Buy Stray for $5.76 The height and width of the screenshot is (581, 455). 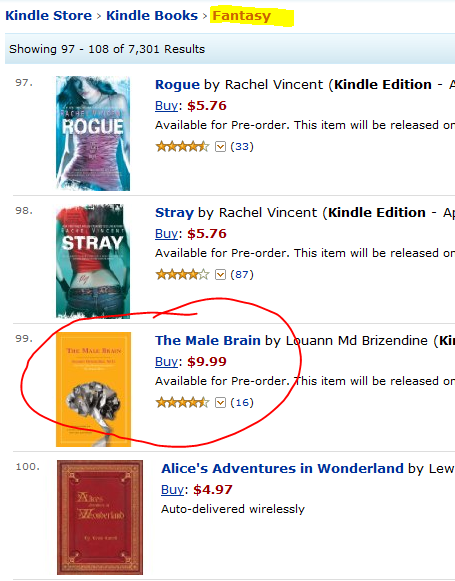pos(166,234)
